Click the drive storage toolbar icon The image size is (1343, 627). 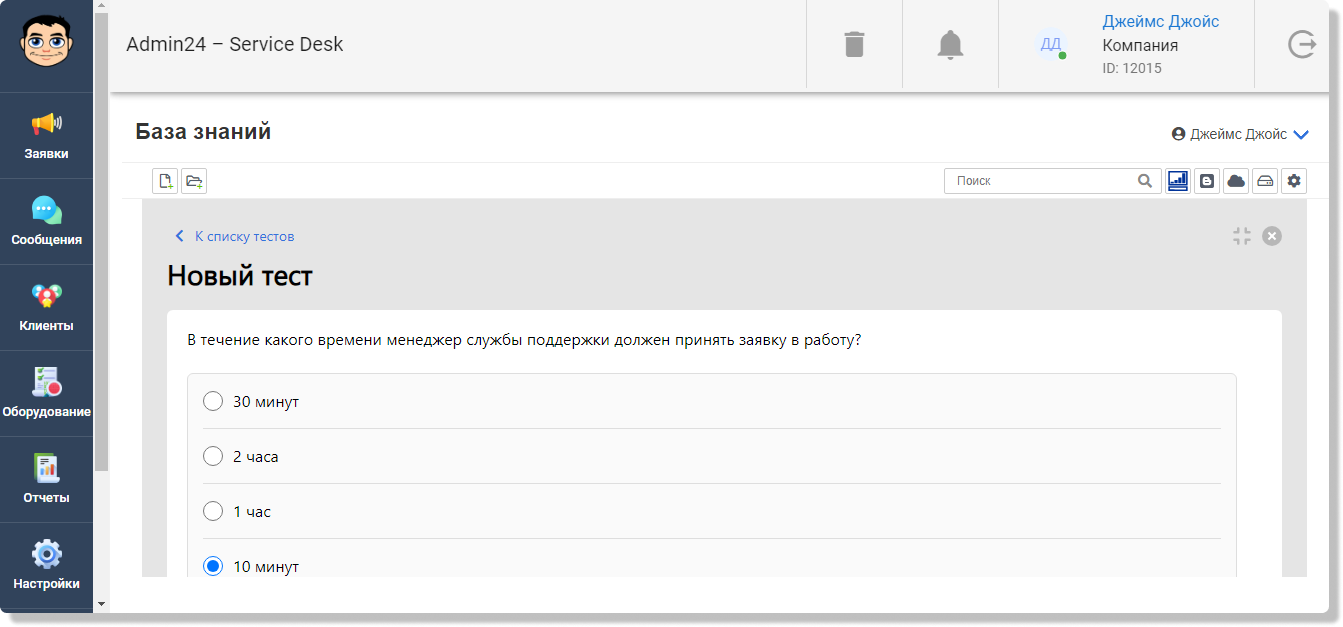[x=1265, y=181]
